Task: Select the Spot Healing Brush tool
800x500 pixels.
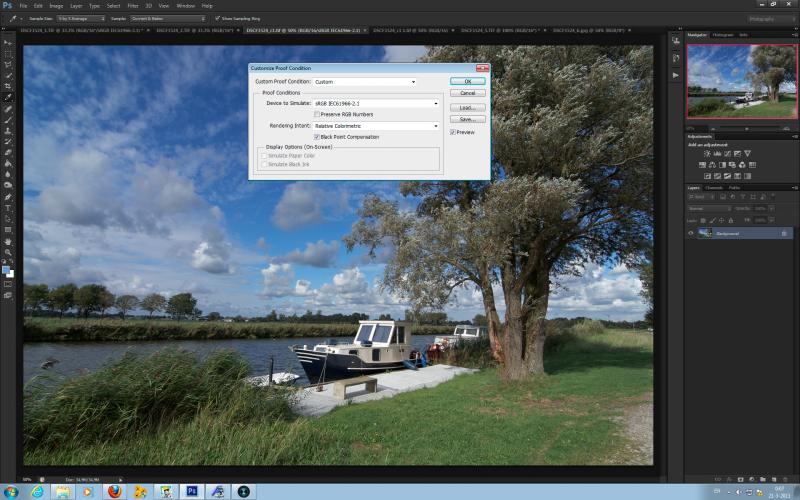Action: pos(8,109)
